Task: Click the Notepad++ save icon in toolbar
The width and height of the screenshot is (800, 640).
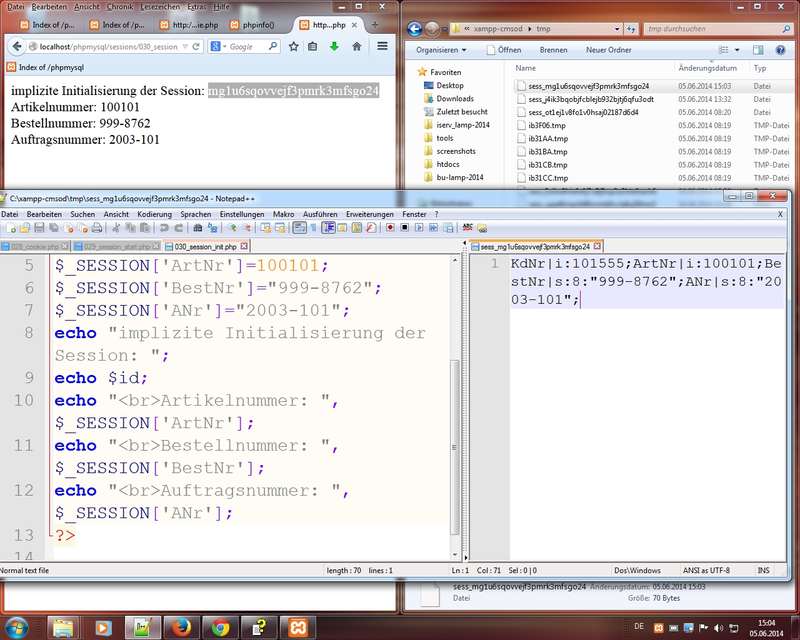Action: coord(39,228)
